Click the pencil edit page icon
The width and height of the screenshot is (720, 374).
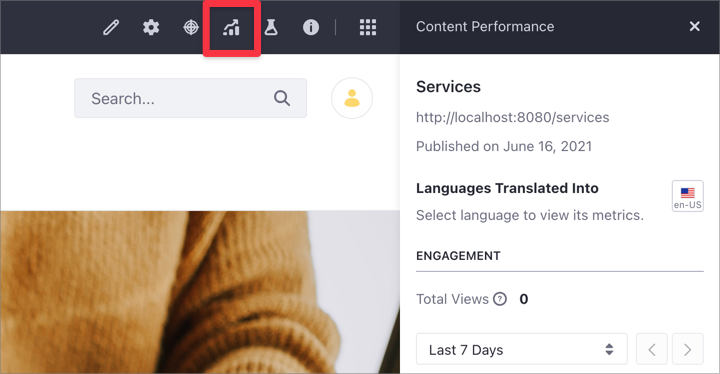(x=111, y=28)
